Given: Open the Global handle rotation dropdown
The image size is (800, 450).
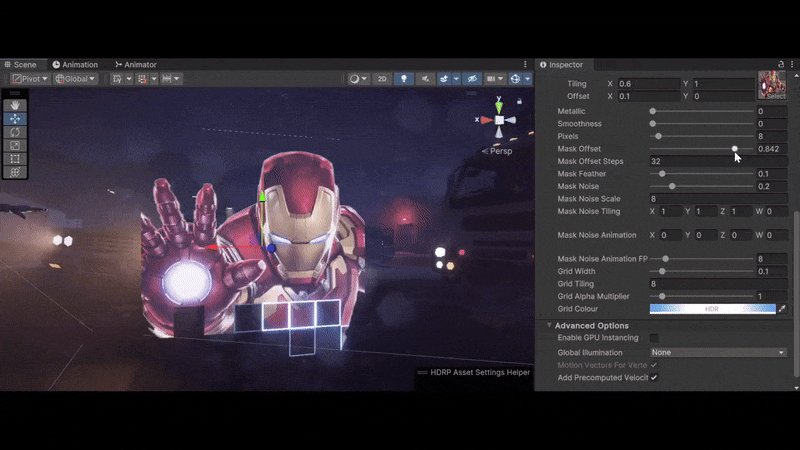Looking at the screenshot, I should pyautogui.click(x=75, y=79).
